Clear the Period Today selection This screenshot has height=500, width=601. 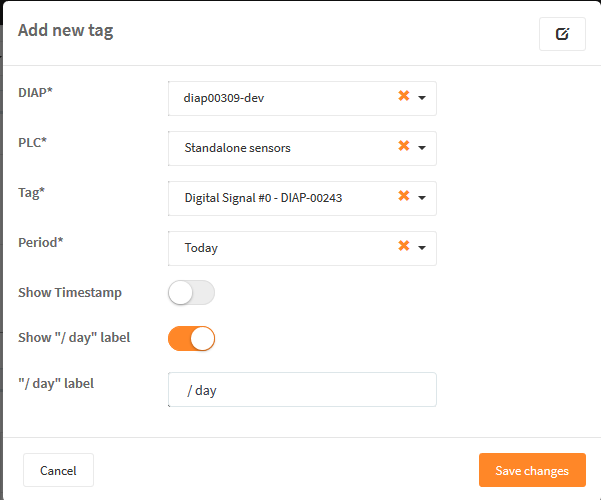pos(404,245)
